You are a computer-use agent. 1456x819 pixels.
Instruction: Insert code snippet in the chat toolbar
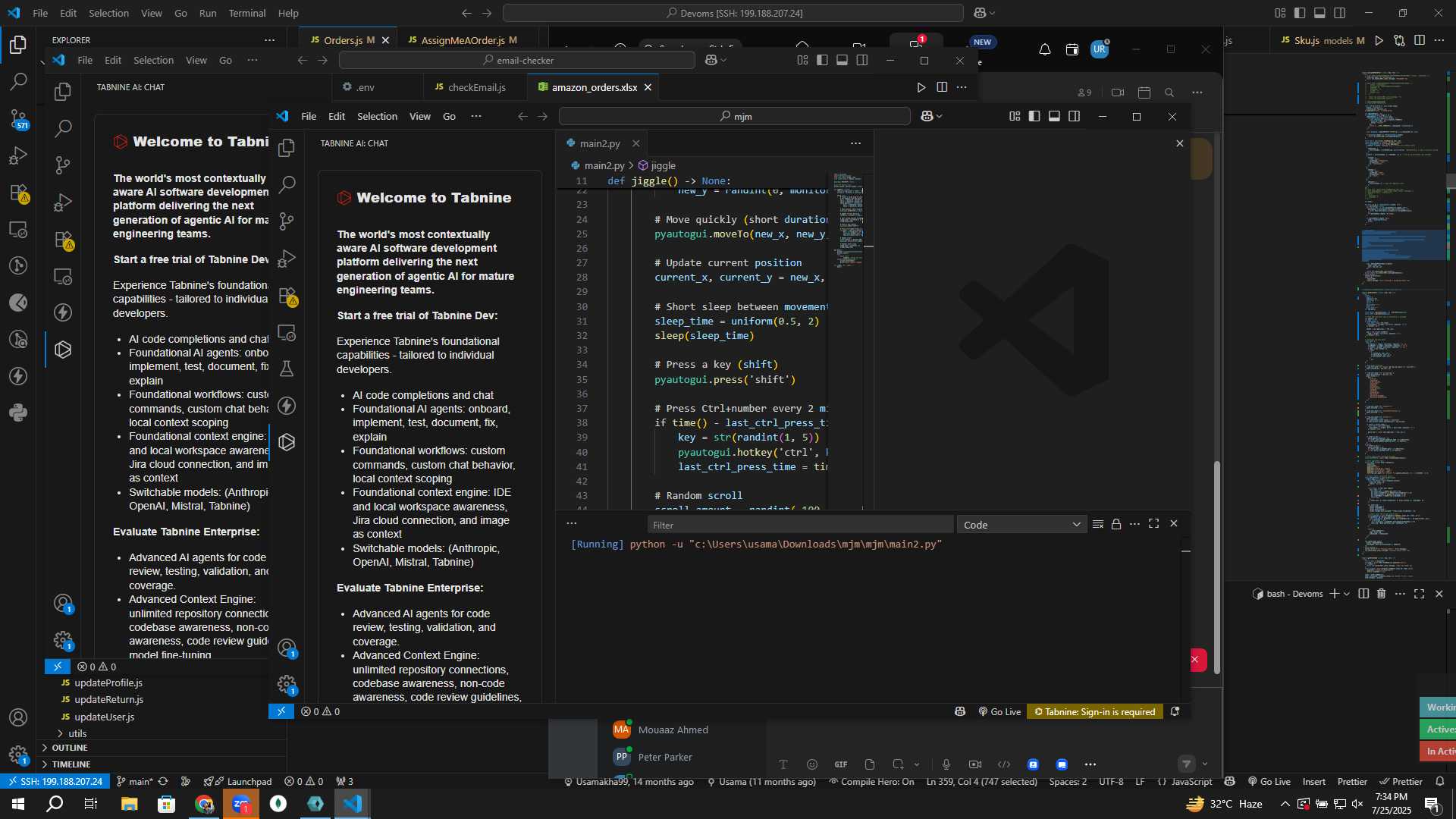pos(1004,764)
